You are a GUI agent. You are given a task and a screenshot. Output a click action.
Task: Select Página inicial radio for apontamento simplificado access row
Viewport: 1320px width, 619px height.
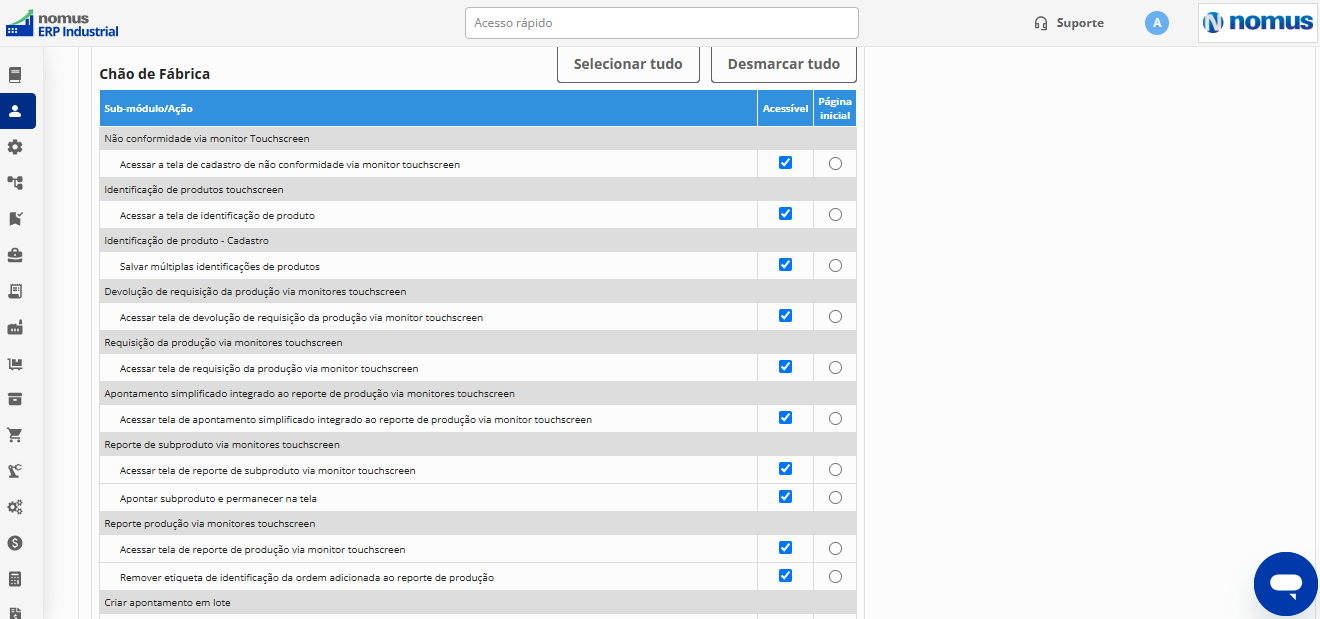(835, 418)
